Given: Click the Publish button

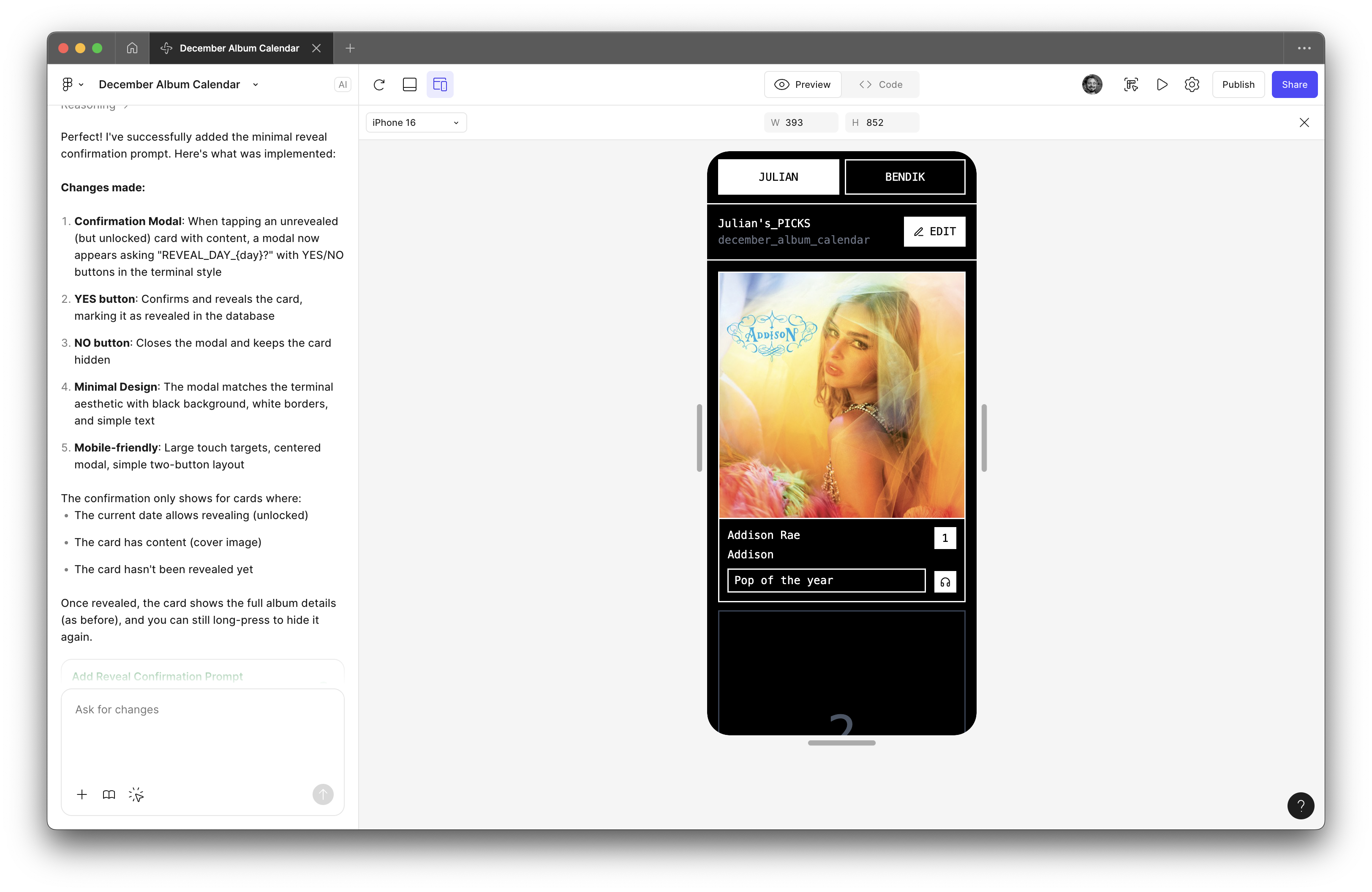Looking at the screenshot, I should 1238,85.
